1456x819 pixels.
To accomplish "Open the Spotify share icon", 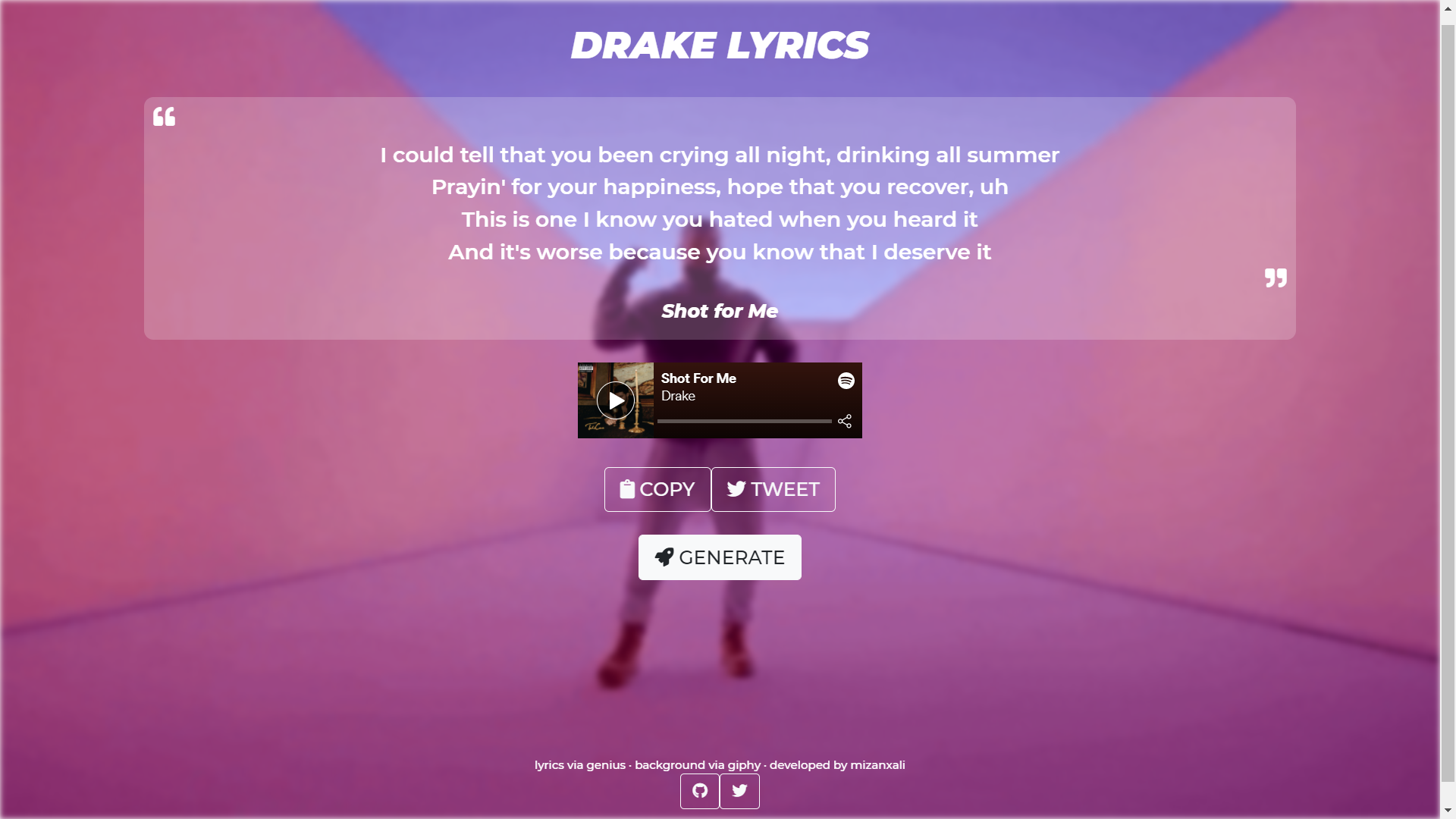I will coord(845,421).
